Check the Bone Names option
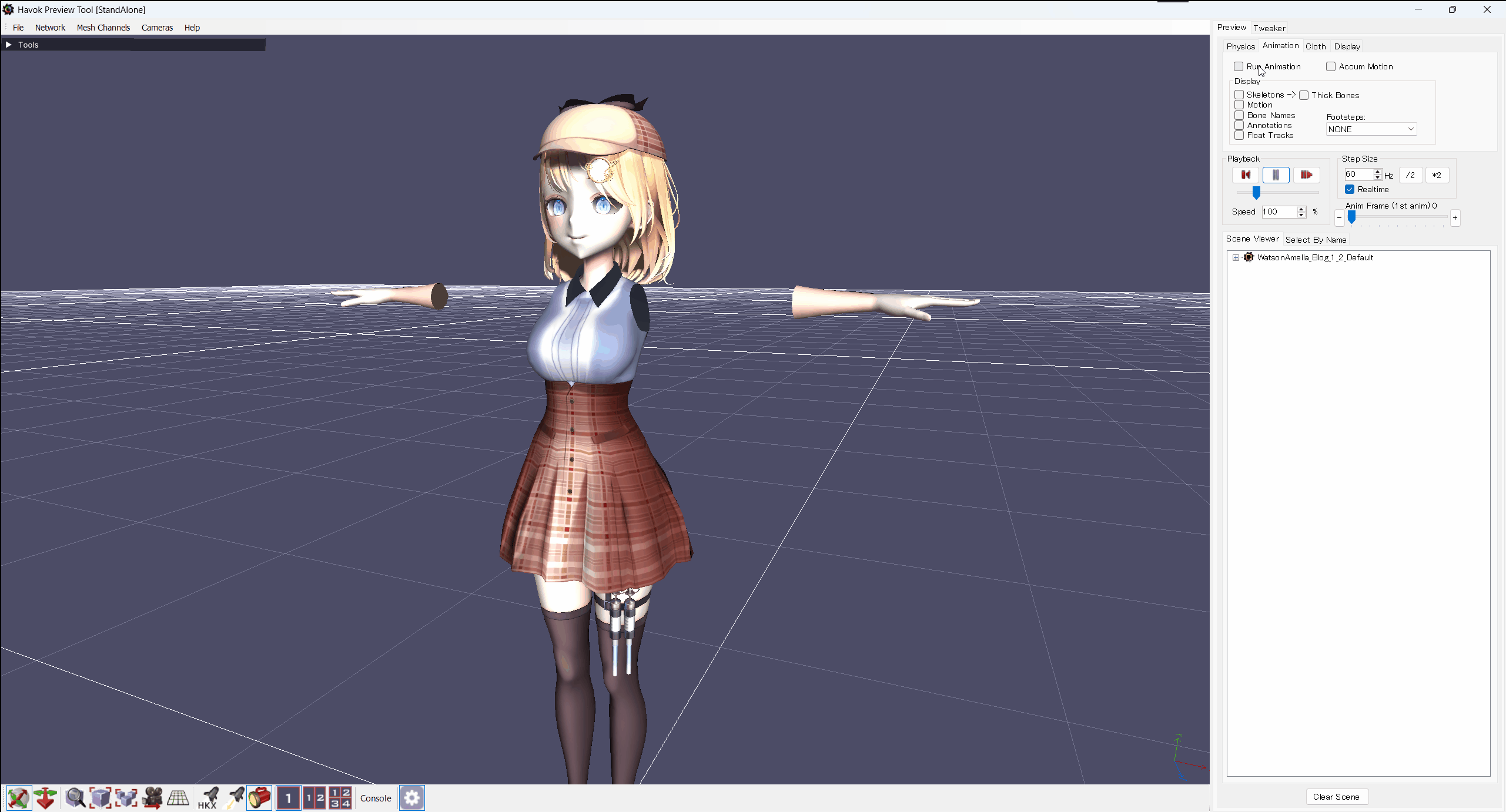This screenshot has height=812, width=1506. [x=1239, y=115]
